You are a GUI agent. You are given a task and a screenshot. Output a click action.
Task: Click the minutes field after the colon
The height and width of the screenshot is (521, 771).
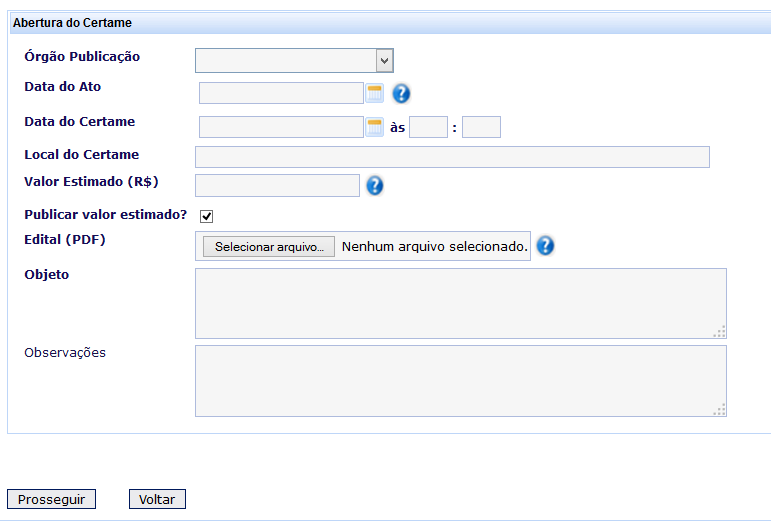pyautogui.click(x=481, y=127)
